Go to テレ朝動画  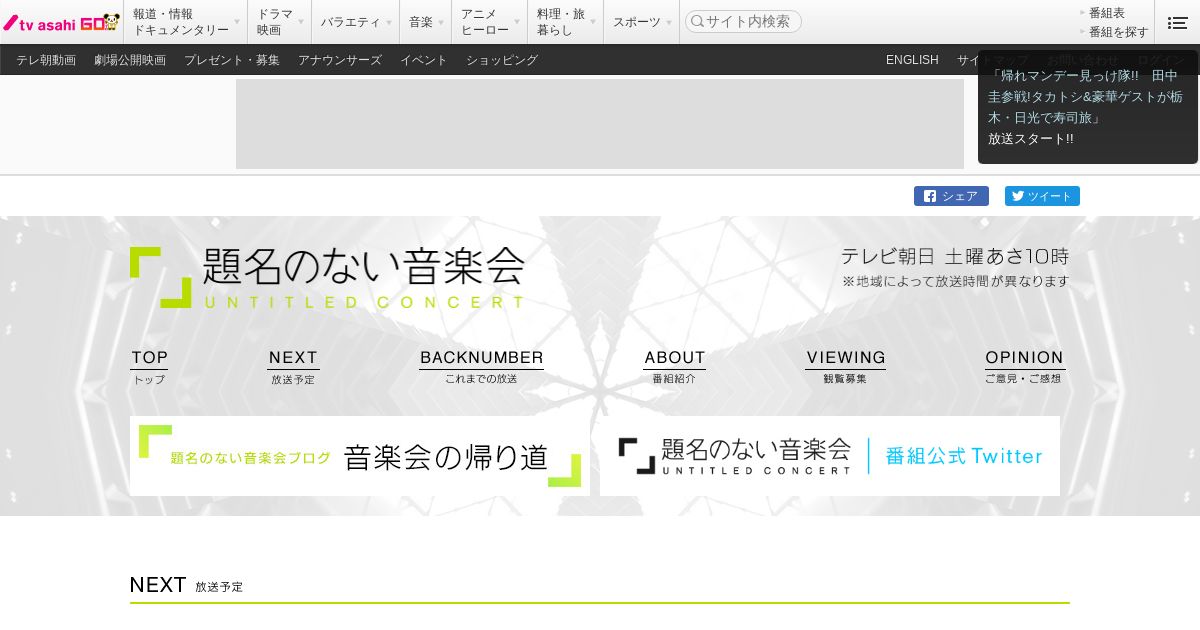point(46,60)
